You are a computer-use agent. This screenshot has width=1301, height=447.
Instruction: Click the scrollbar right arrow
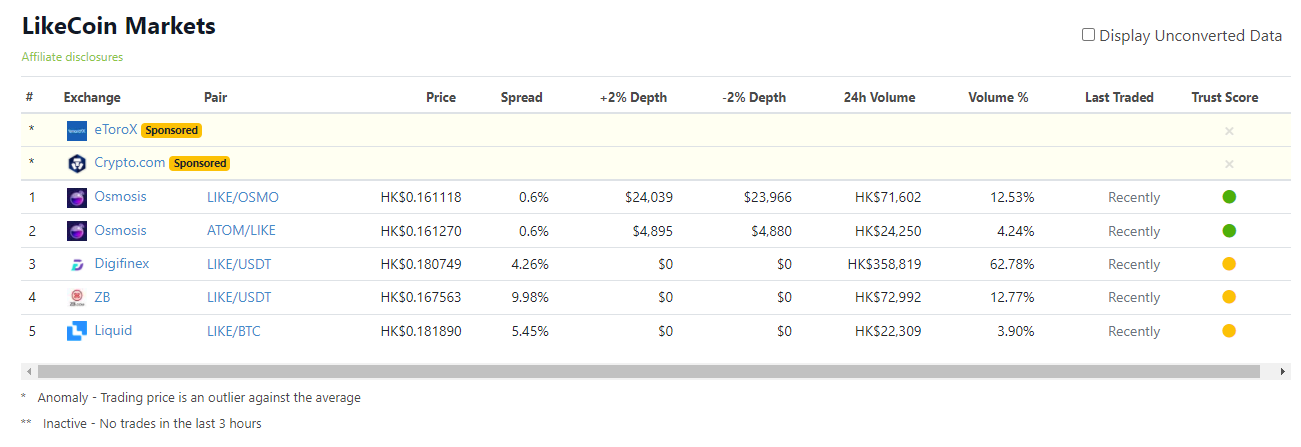click(x=1283, y=371)
